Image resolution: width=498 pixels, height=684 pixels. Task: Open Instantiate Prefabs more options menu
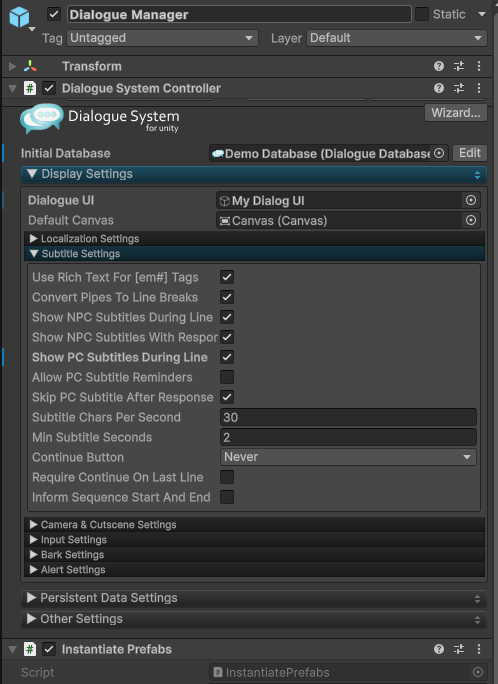tap(479, 649)
